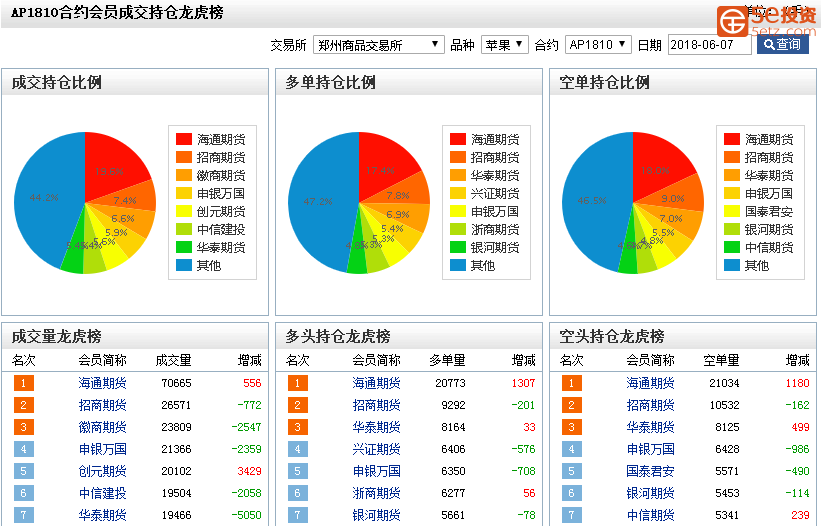This screenshot has width=824, height=526.
Task: Click 华泰期货 link in 多头持仓龙虎榜
Action: pos(376,427)
